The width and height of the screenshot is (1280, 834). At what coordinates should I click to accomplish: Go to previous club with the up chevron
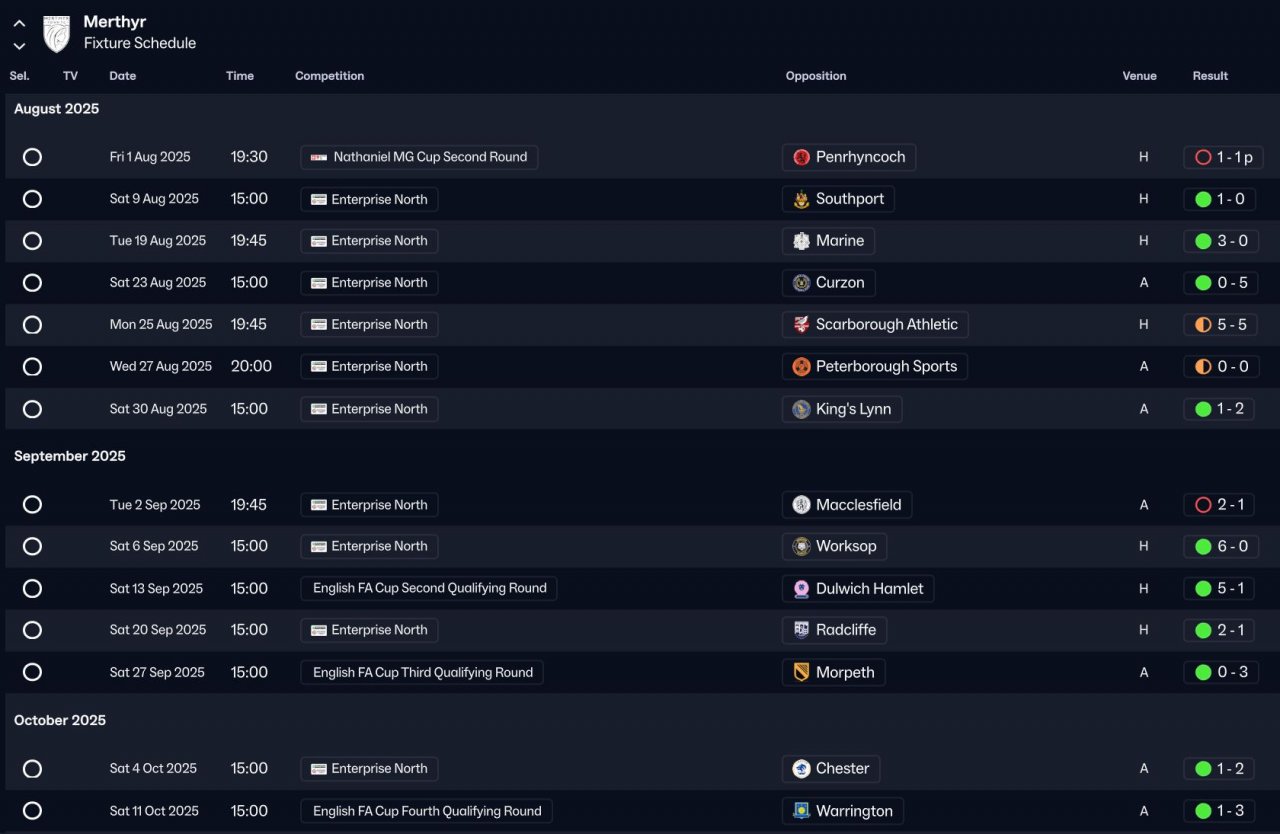pos(19,24)
